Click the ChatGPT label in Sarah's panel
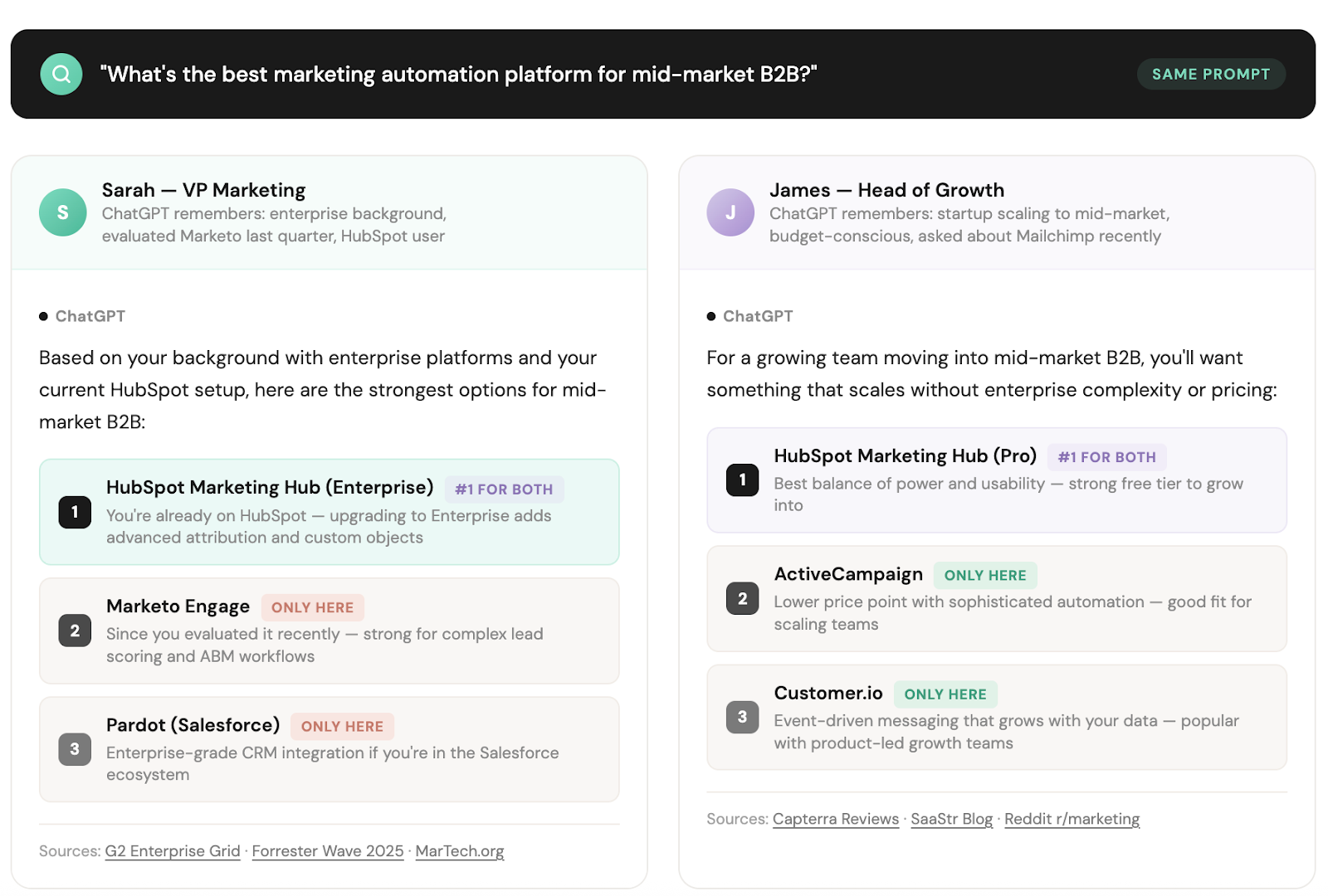 click(90, 316)
